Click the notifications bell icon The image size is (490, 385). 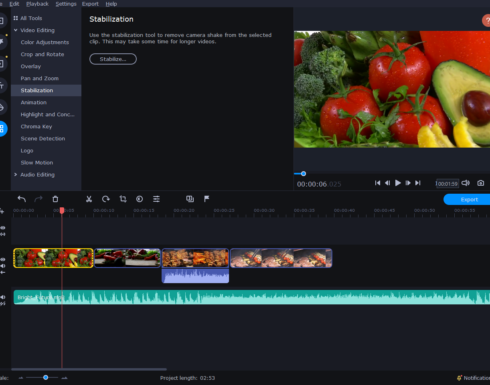coord(459,378)
